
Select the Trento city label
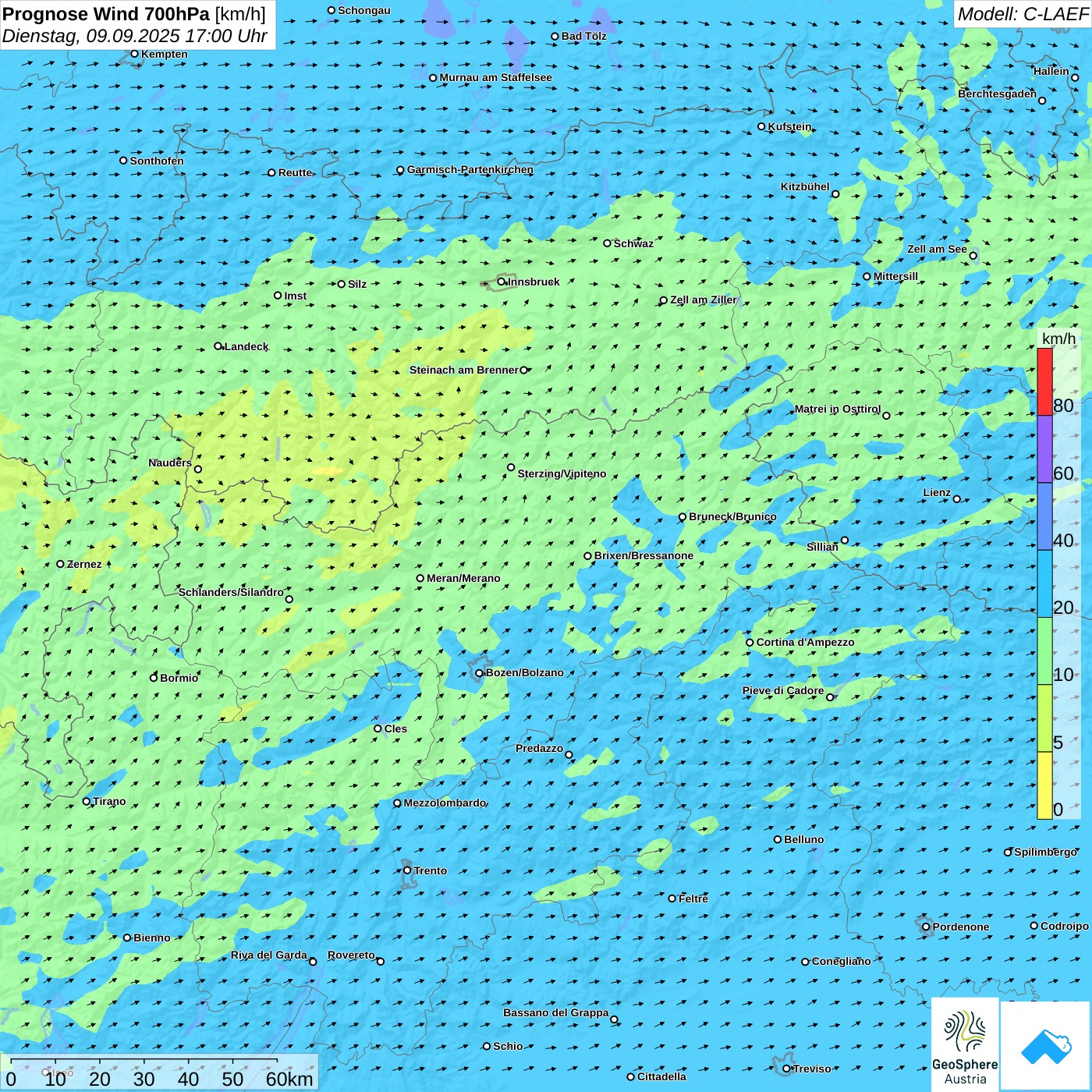(431, 870)
